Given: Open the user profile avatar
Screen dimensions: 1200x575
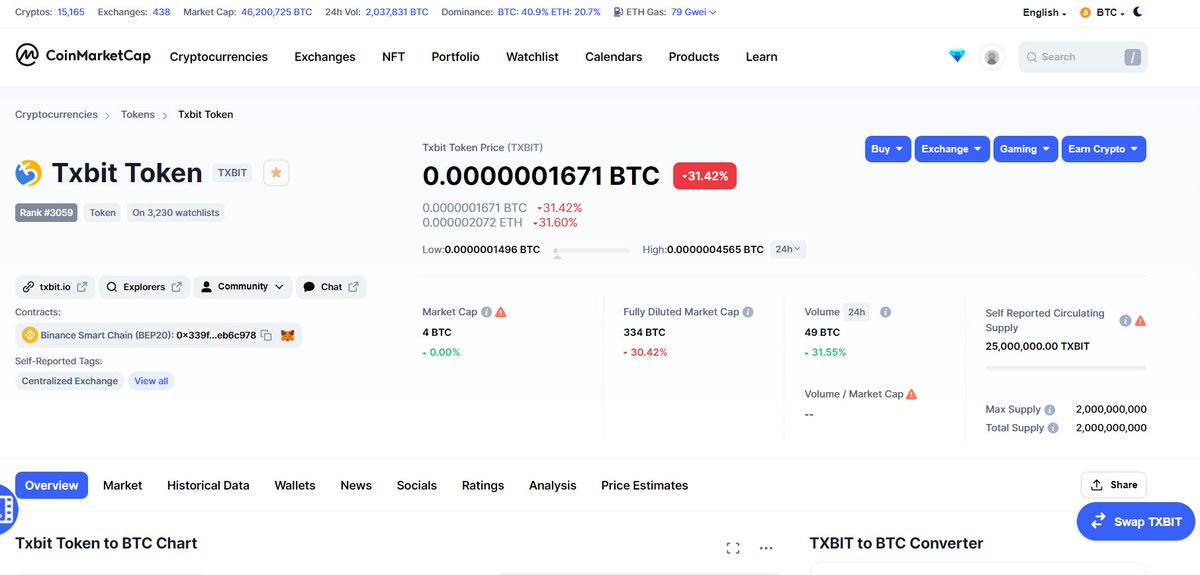Looking at the screenshot, I should (x=992, y=57).
